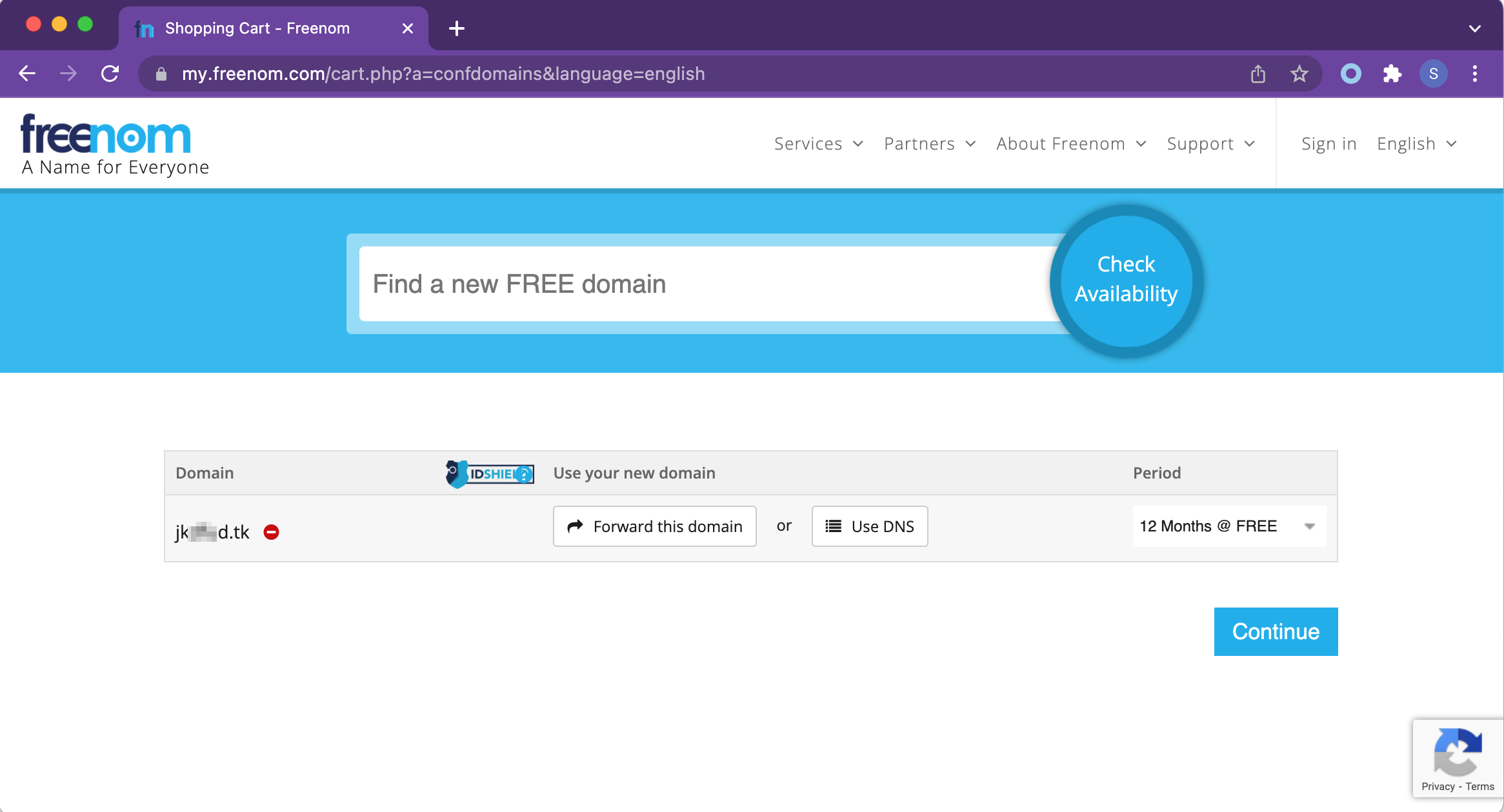Reload the Freenom cart page

[x=110, y=74]
